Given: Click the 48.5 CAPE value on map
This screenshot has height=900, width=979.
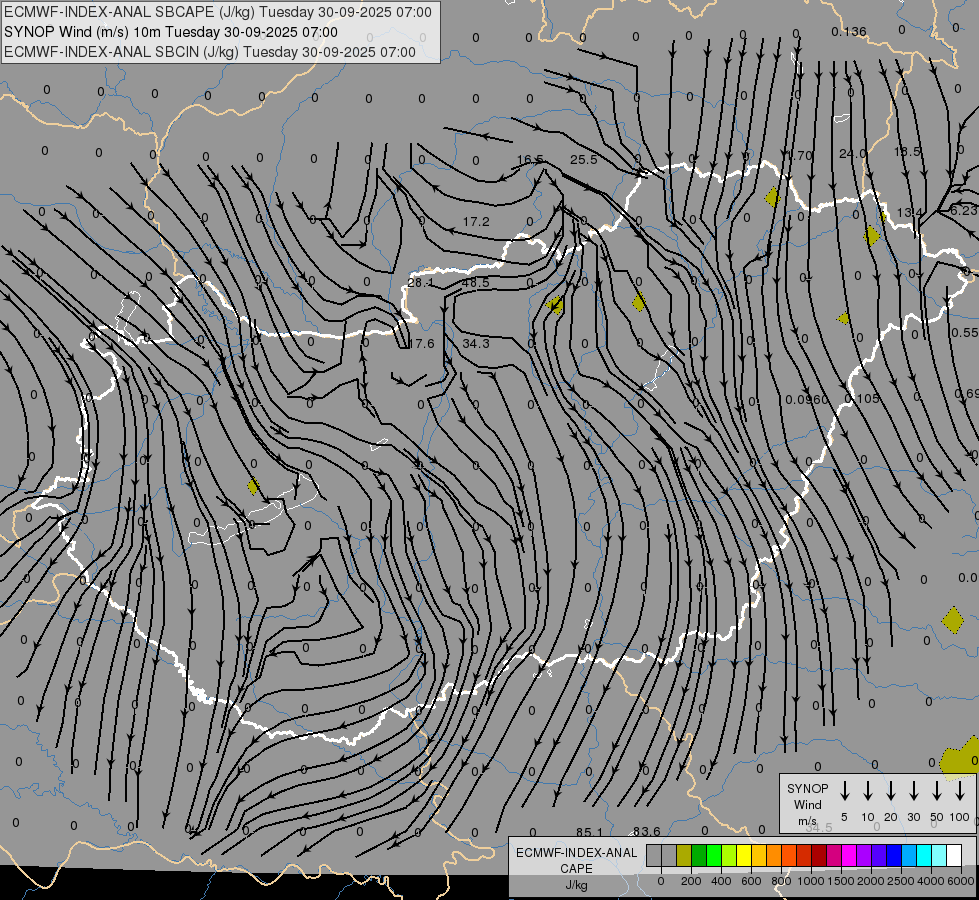Looking at the screenshot, I should [476, 283].
